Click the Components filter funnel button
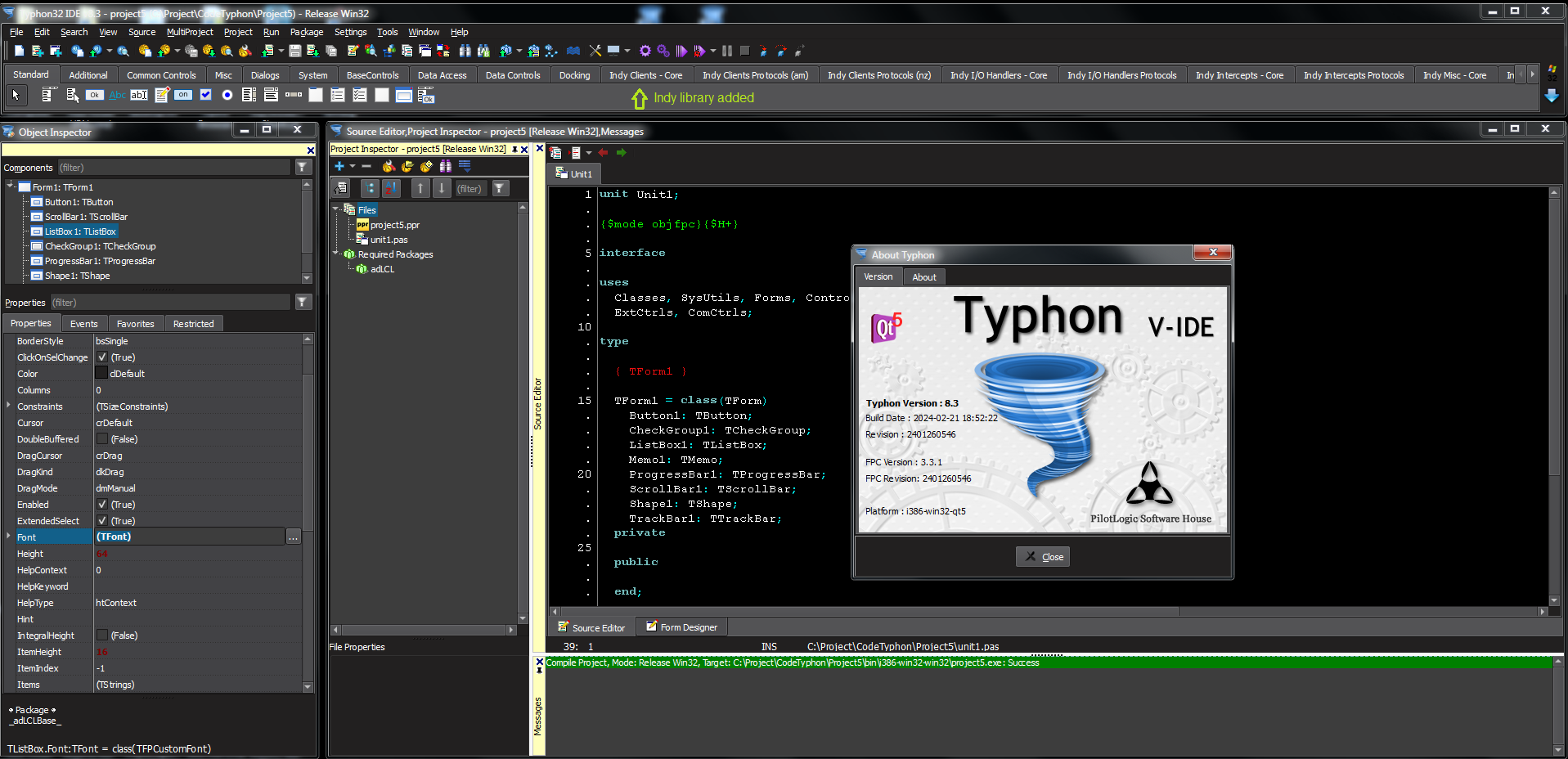The image size is (1568, 759). pos(302,167)
